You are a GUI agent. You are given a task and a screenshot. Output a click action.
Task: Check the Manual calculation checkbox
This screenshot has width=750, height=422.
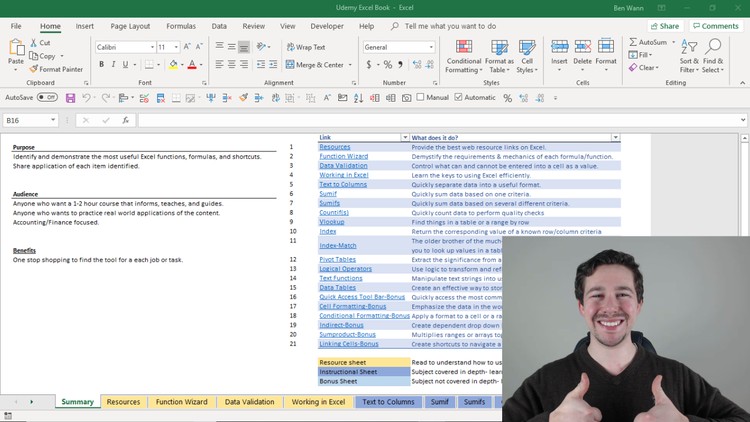click(x=420, y=97)
